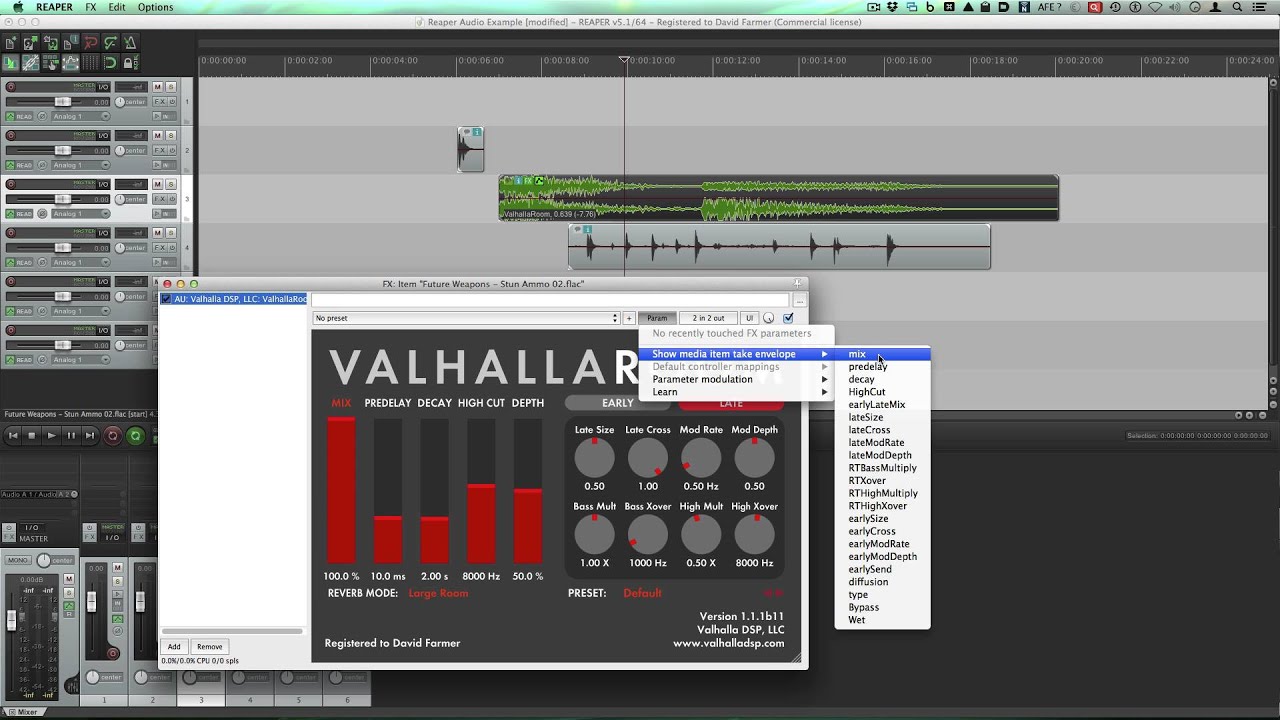Click the Redo toolbar icon
The height and width of the screenshot is (720, 1280).
coord(111,43)
